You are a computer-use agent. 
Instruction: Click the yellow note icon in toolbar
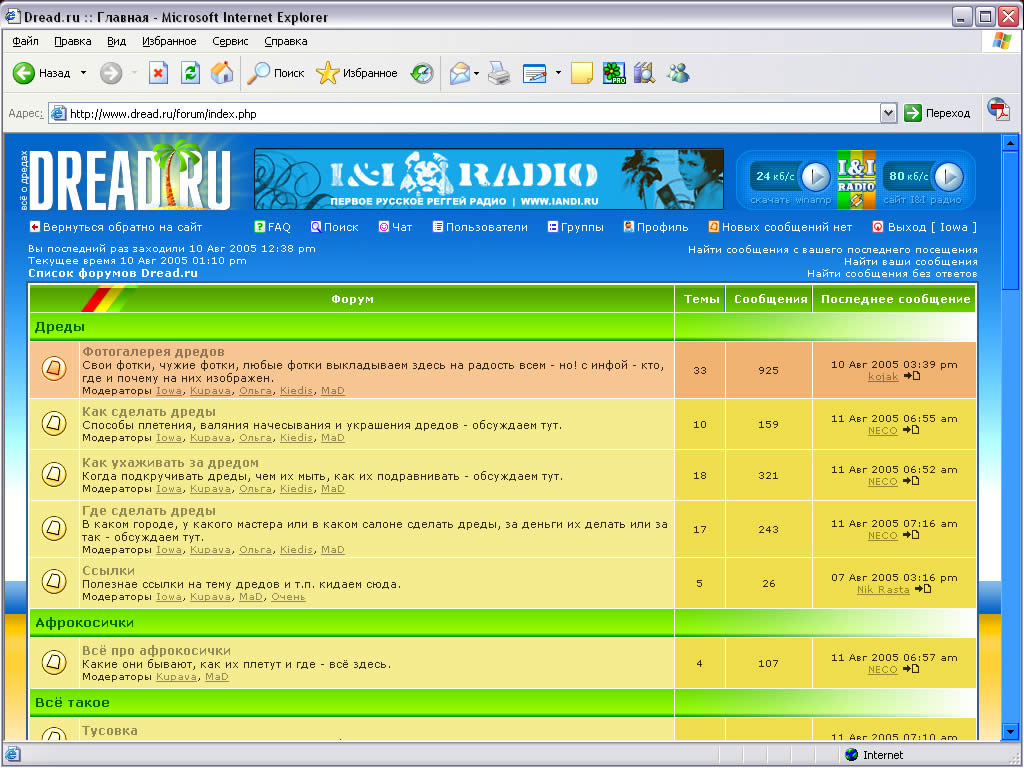581,73
